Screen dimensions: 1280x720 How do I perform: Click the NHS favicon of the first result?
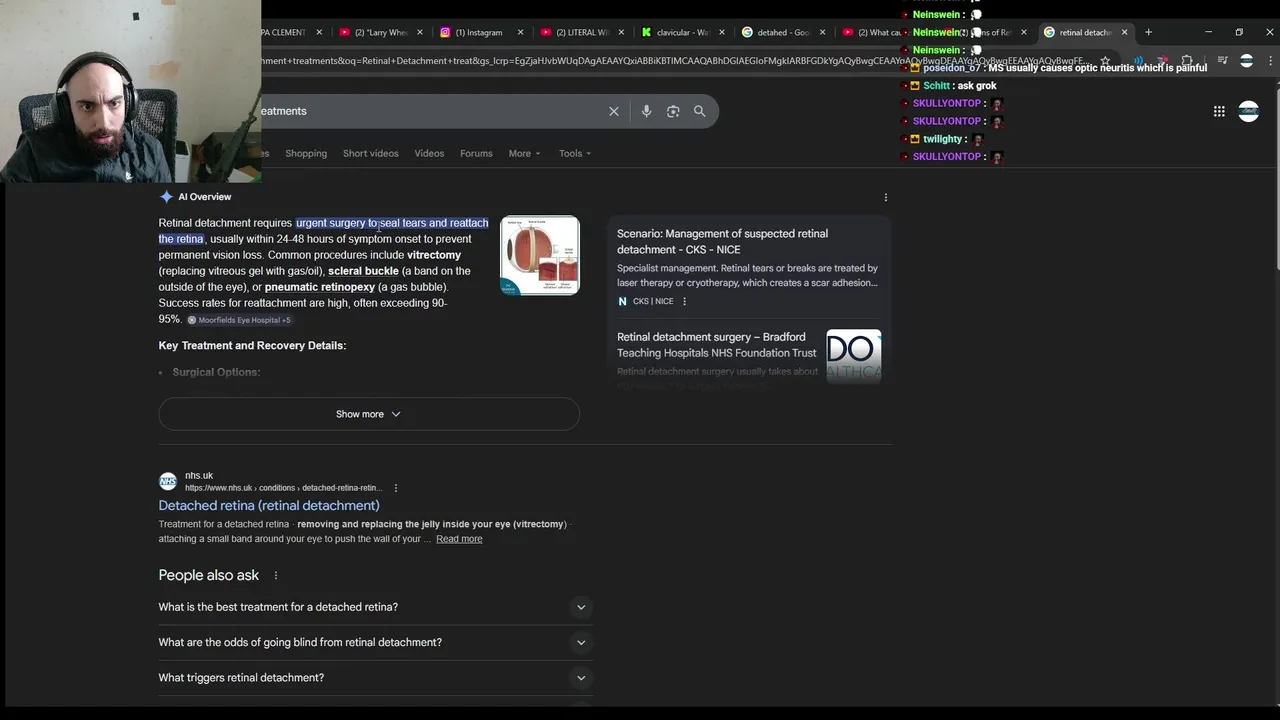(x=168, y=481)
